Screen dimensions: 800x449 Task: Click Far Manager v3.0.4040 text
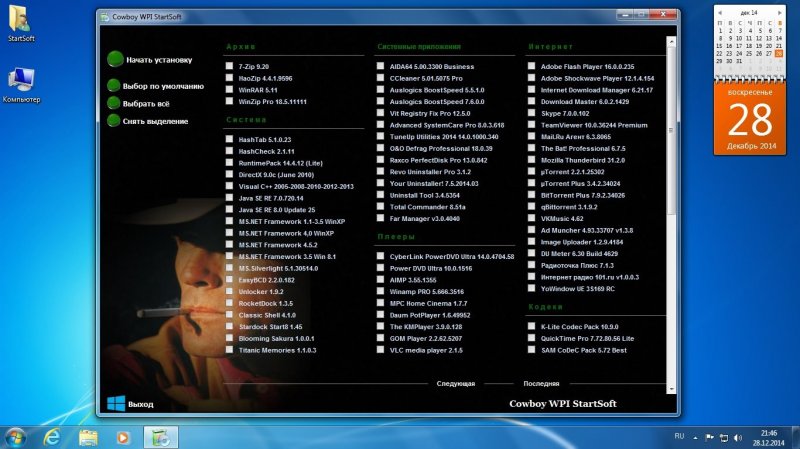coord(424,218)
